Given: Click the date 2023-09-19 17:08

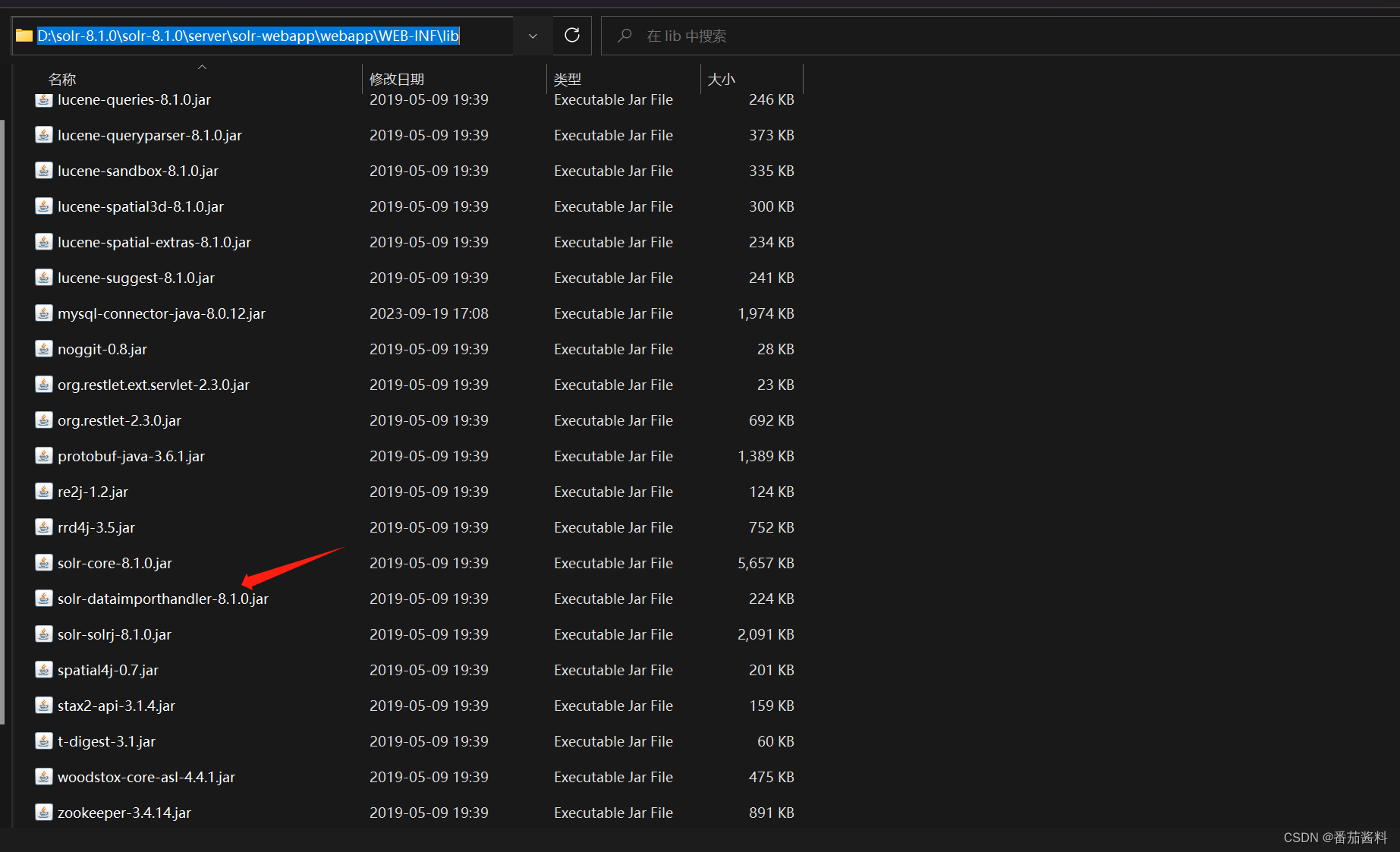Looking at the screenshot, I should [429, 313].
